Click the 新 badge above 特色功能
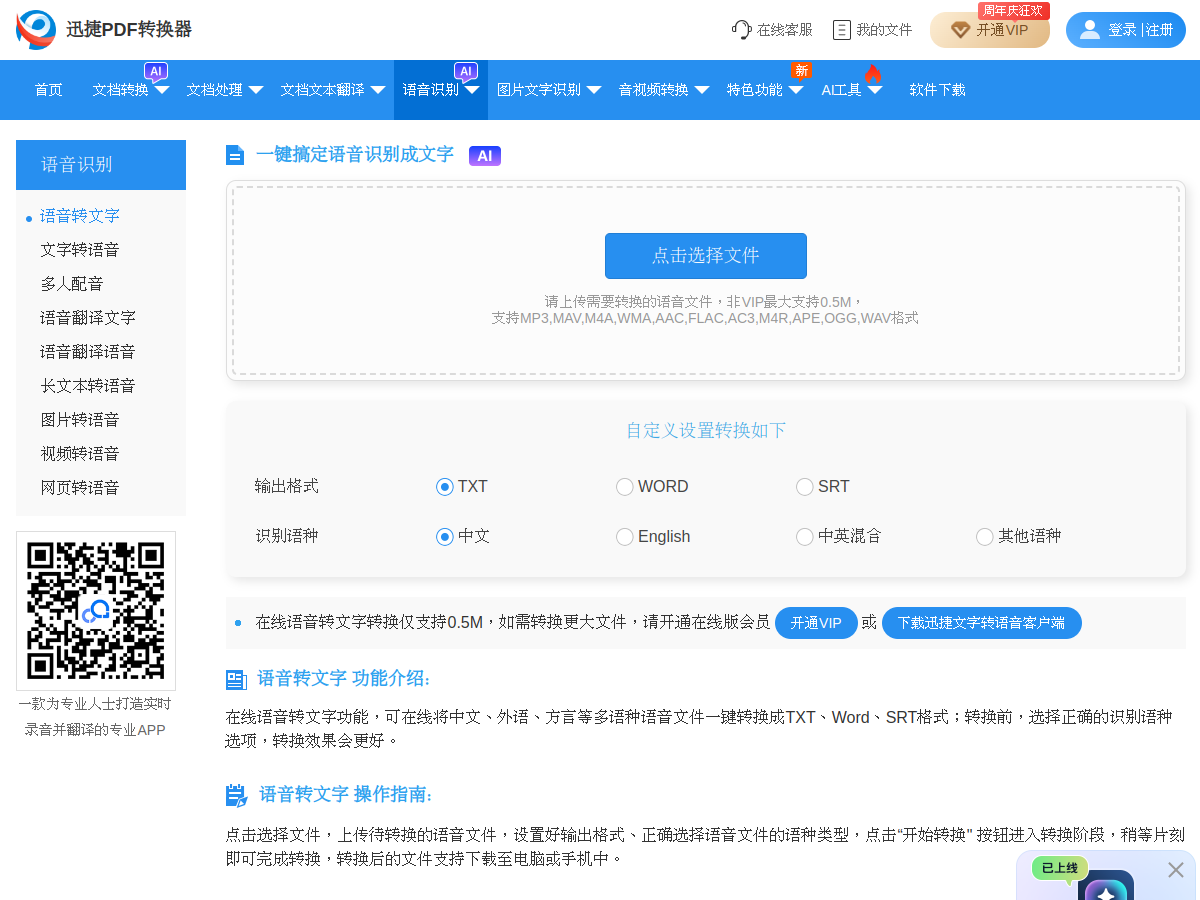 (801, 70)
